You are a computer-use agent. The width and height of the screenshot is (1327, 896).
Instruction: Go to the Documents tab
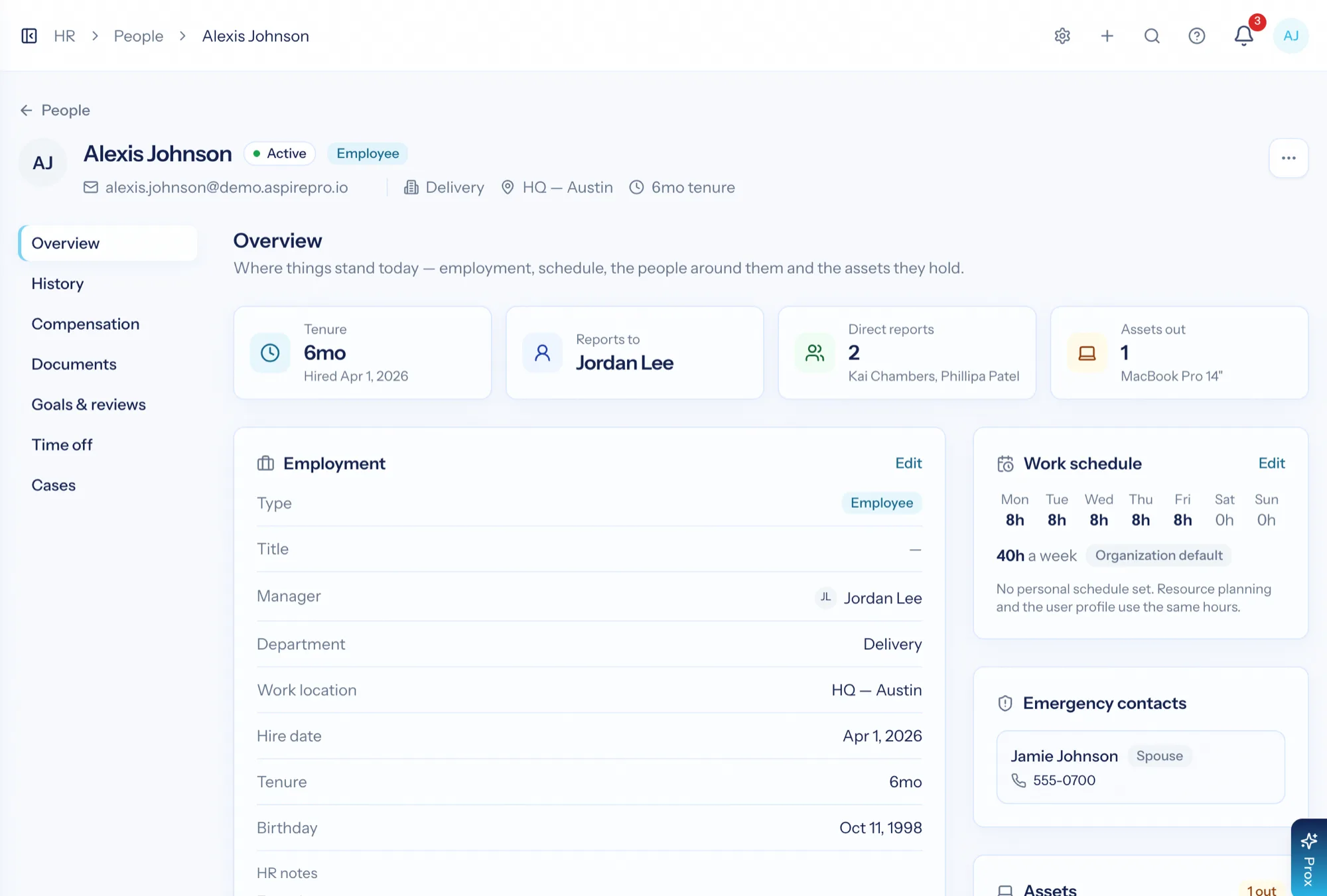108,365
